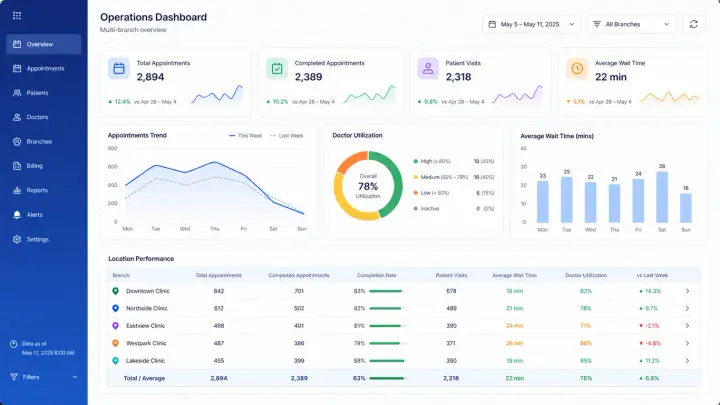Toggle High utilization legend entry
The height and width of the screenshot is (405, 720).
click(x=454, y=161)
